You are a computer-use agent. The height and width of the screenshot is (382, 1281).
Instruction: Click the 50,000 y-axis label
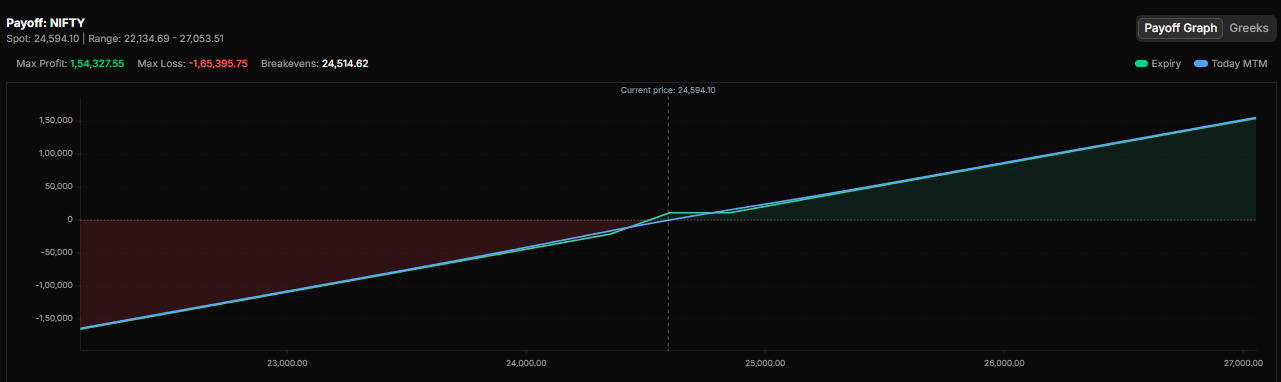[x=58, y=187]
